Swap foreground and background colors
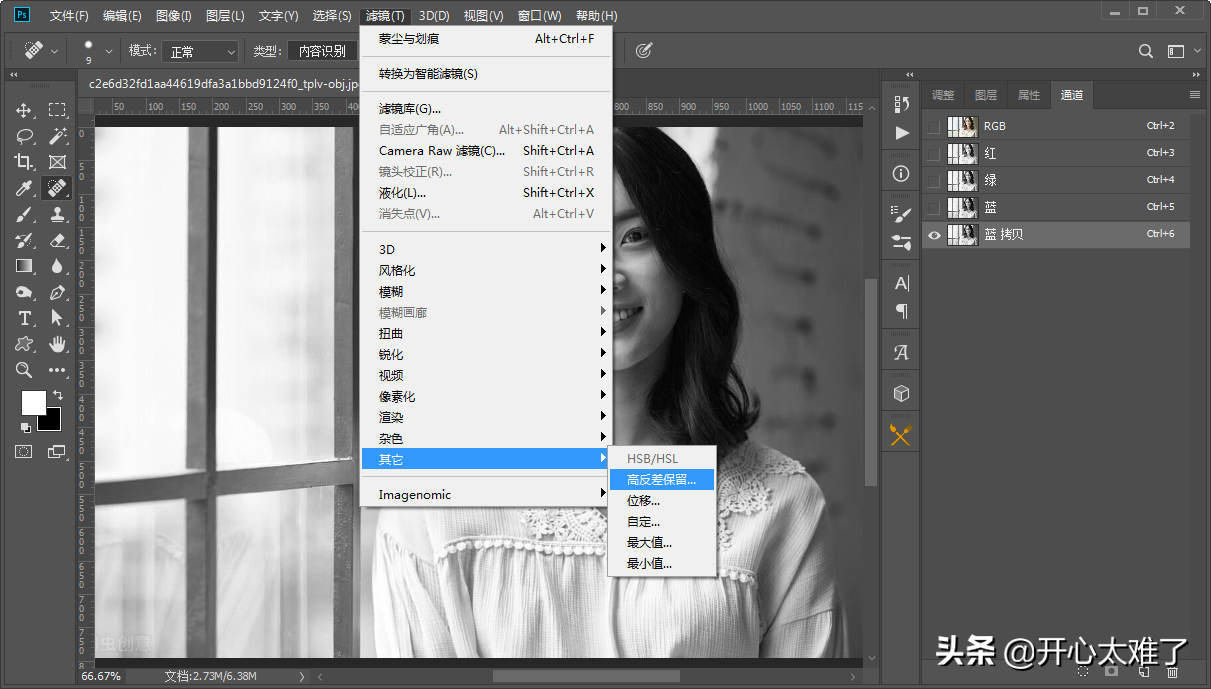 click(56, 394)
